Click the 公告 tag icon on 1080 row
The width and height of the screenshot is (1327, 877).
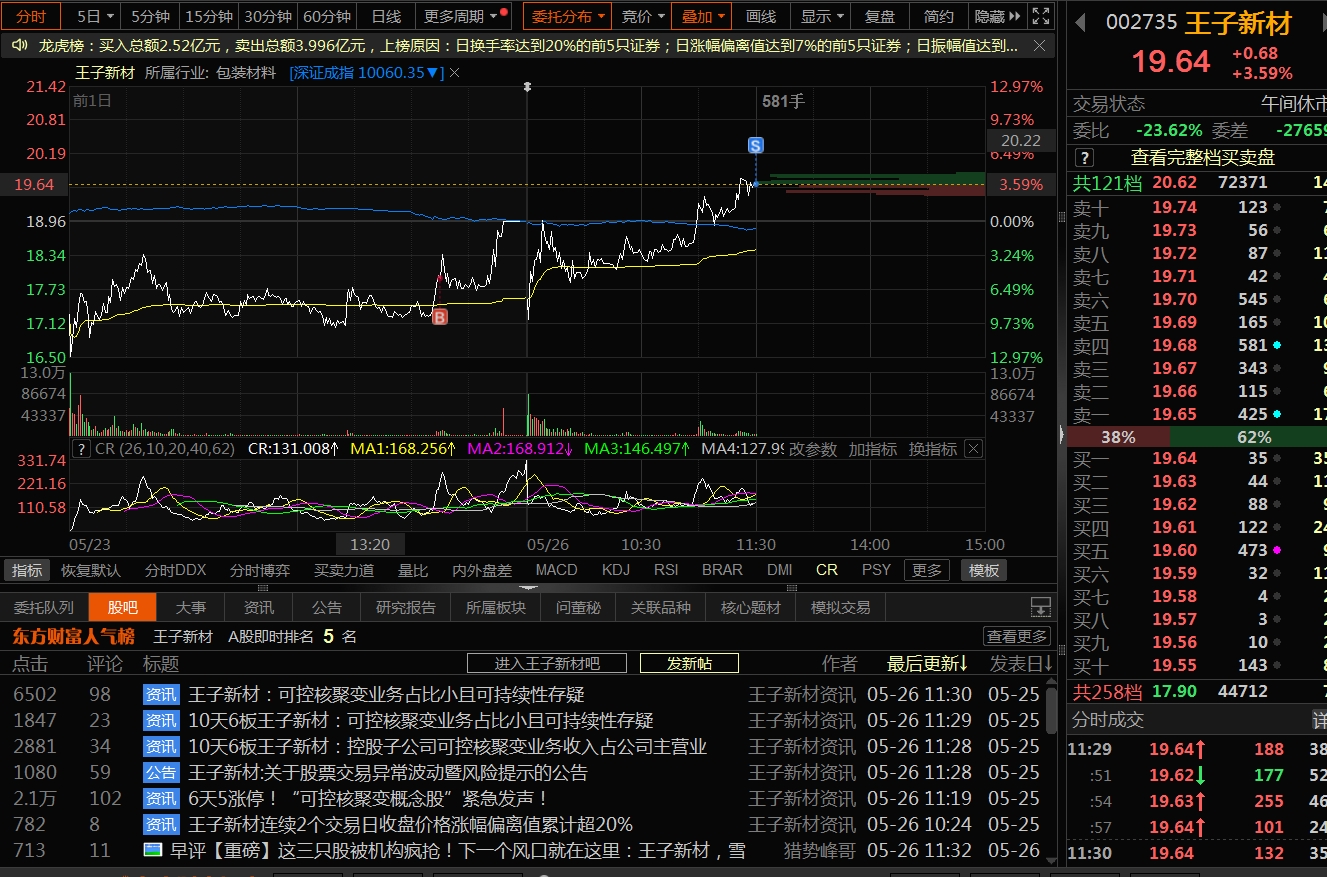click(161, 772)
